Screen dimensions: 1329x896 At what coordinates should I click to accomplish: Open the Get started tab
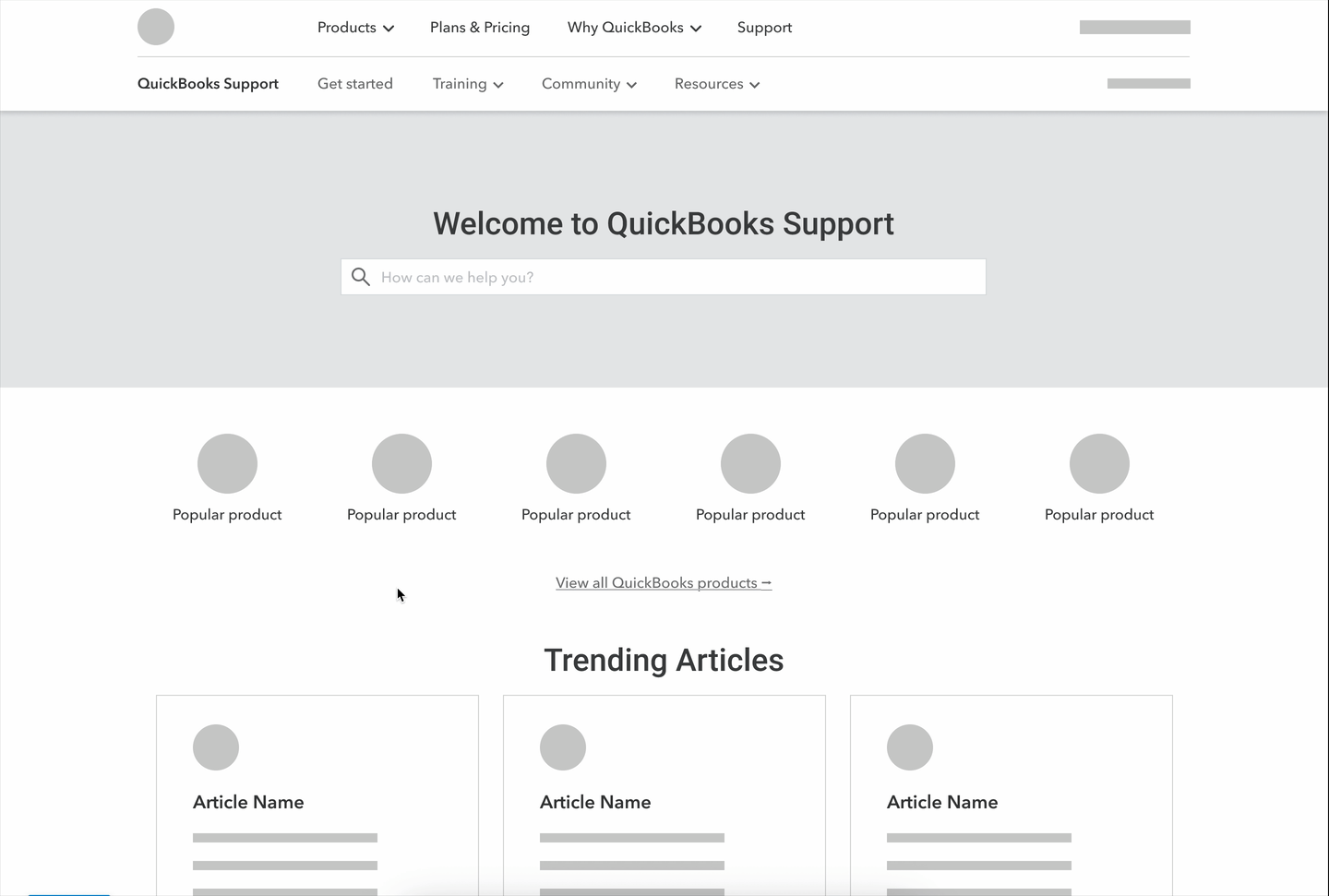tap(355, 84)
